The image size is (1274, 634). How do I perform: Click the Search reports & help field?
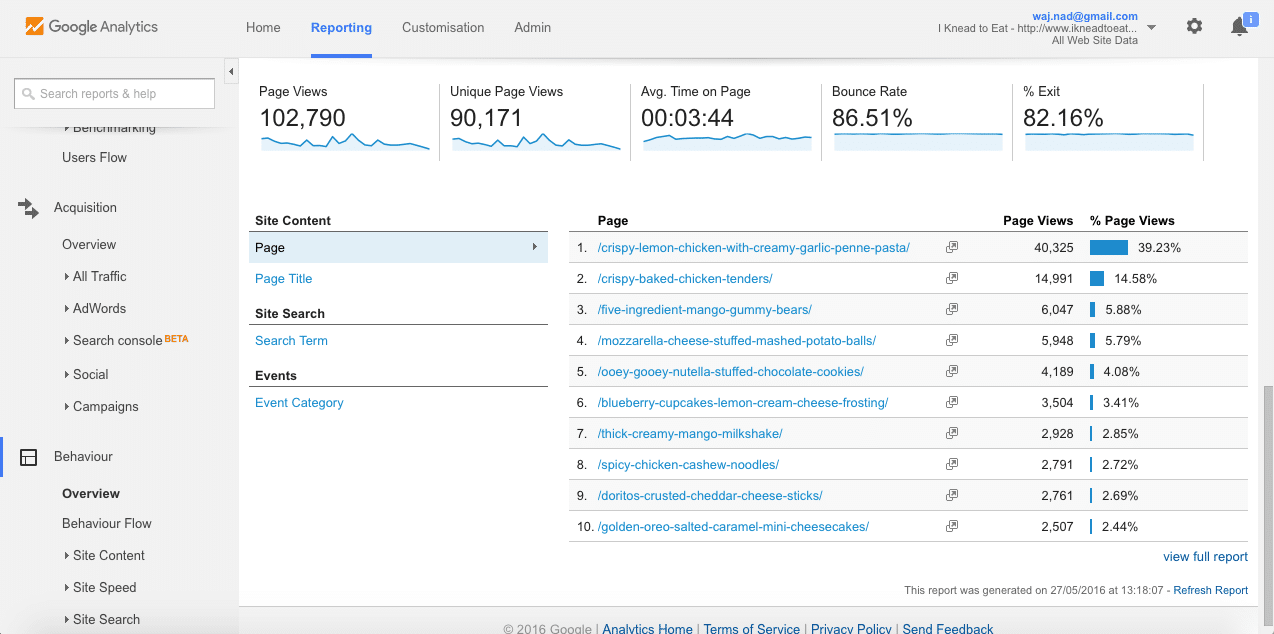[x=115, y=94]
